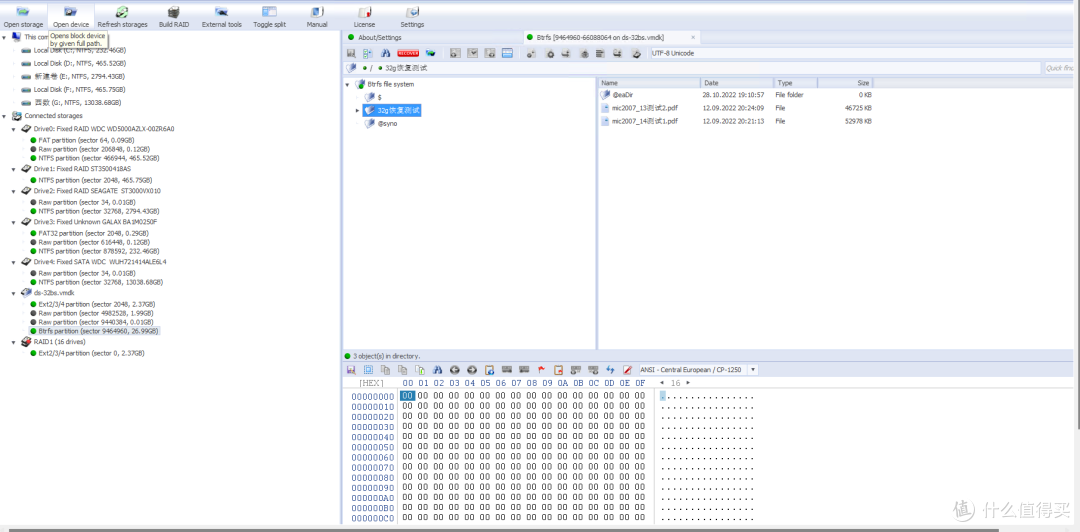Close the Btrfs ds-32bs.vmdk tab

coord(693,37)
